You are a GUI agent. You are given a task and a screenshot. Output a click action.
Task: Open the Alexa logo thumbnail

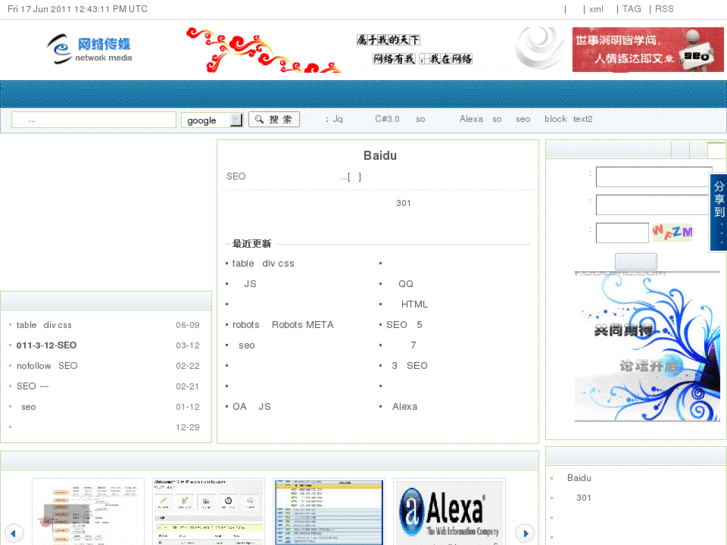tap(449, 512)
